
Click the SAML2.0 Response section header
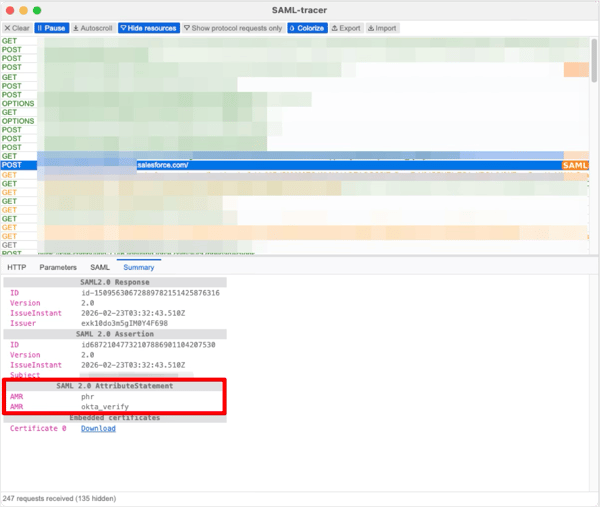(x=115, y=282)
